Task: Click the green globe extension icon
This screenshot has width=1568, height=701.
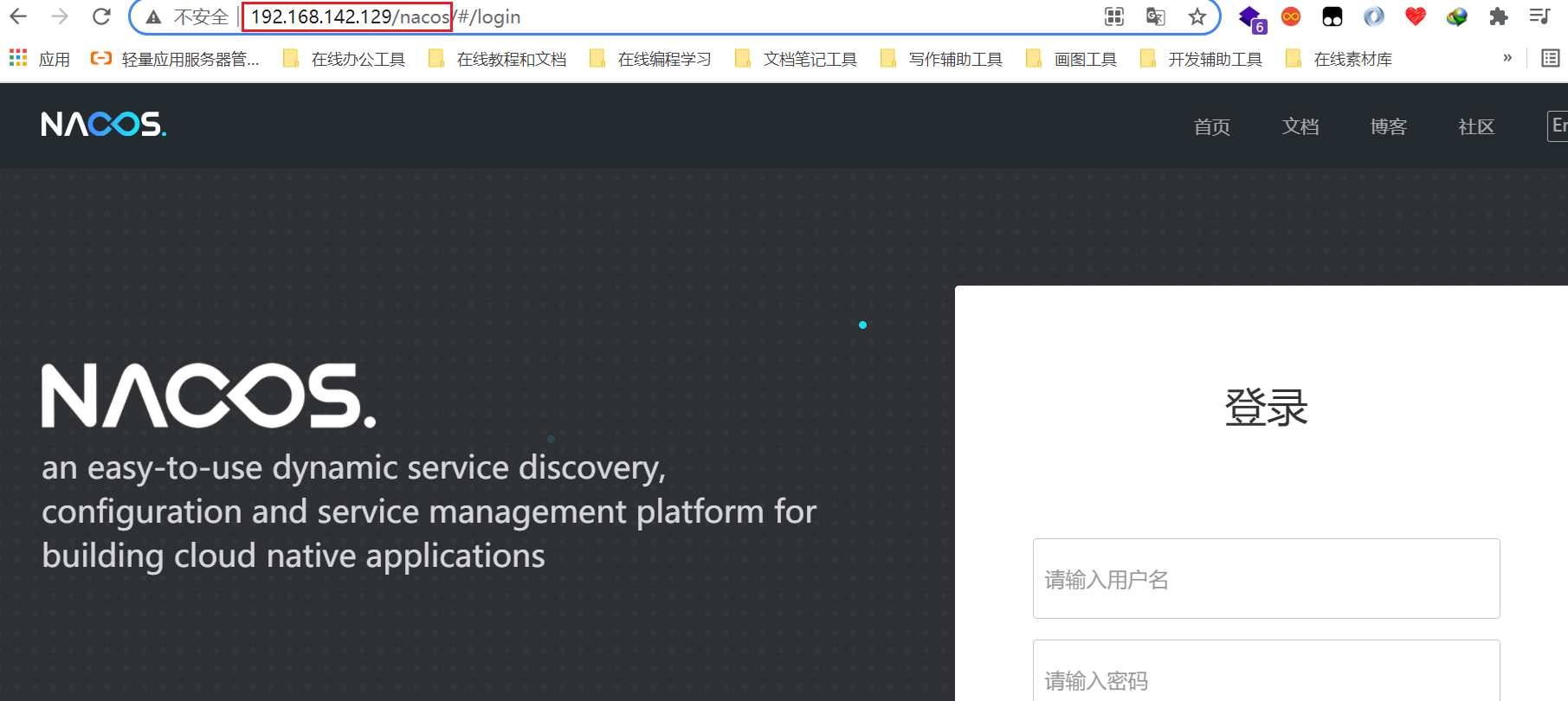Action: [1457, 16]
